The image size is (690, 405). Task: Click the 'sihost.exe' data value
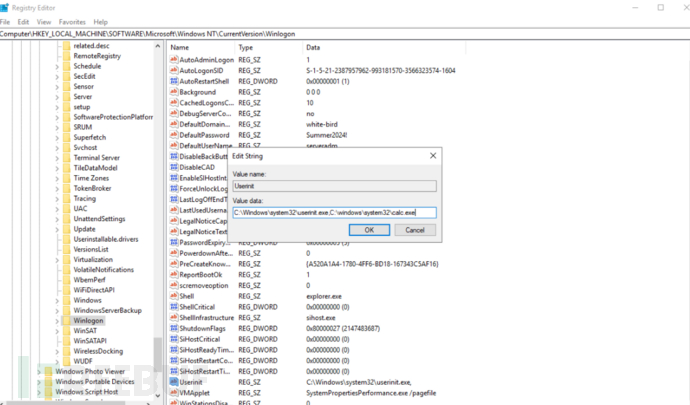pyautogui.click(x=321, y=318)
